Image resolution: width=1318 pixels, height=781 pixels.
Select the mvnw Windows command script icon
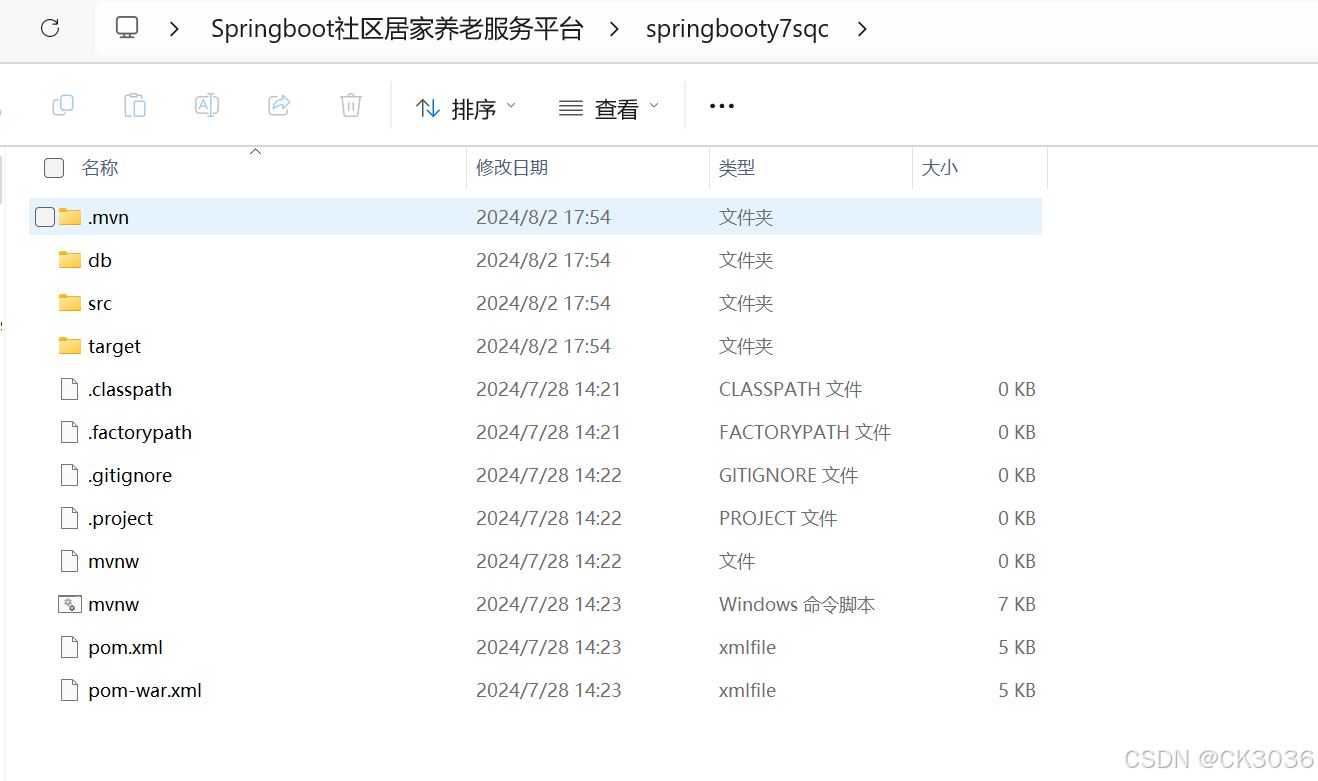pos(70,604)
